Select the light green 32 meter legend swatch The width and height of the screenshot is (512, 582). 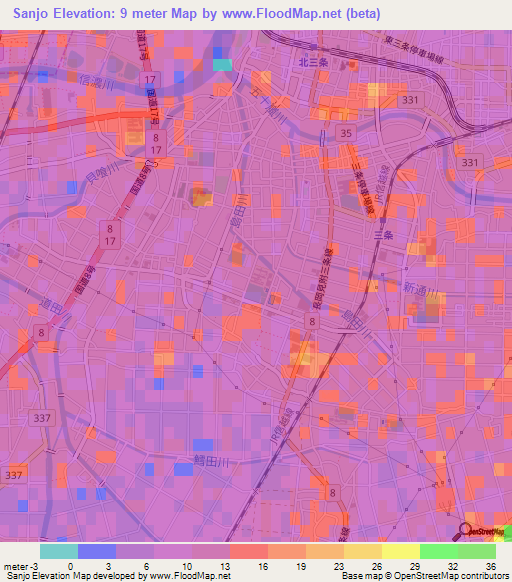tap(477, 552)
